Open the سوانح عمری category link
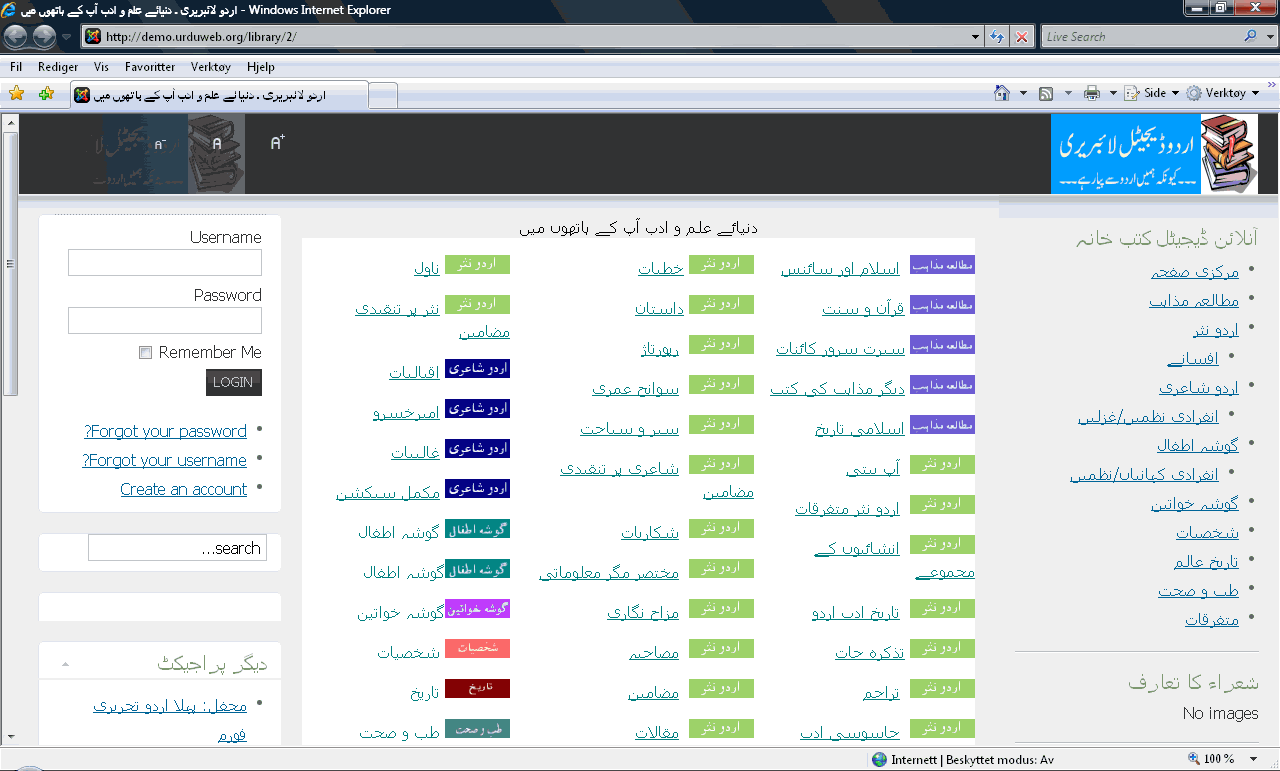Viewport: 1280px width, 771px height. 635,388
